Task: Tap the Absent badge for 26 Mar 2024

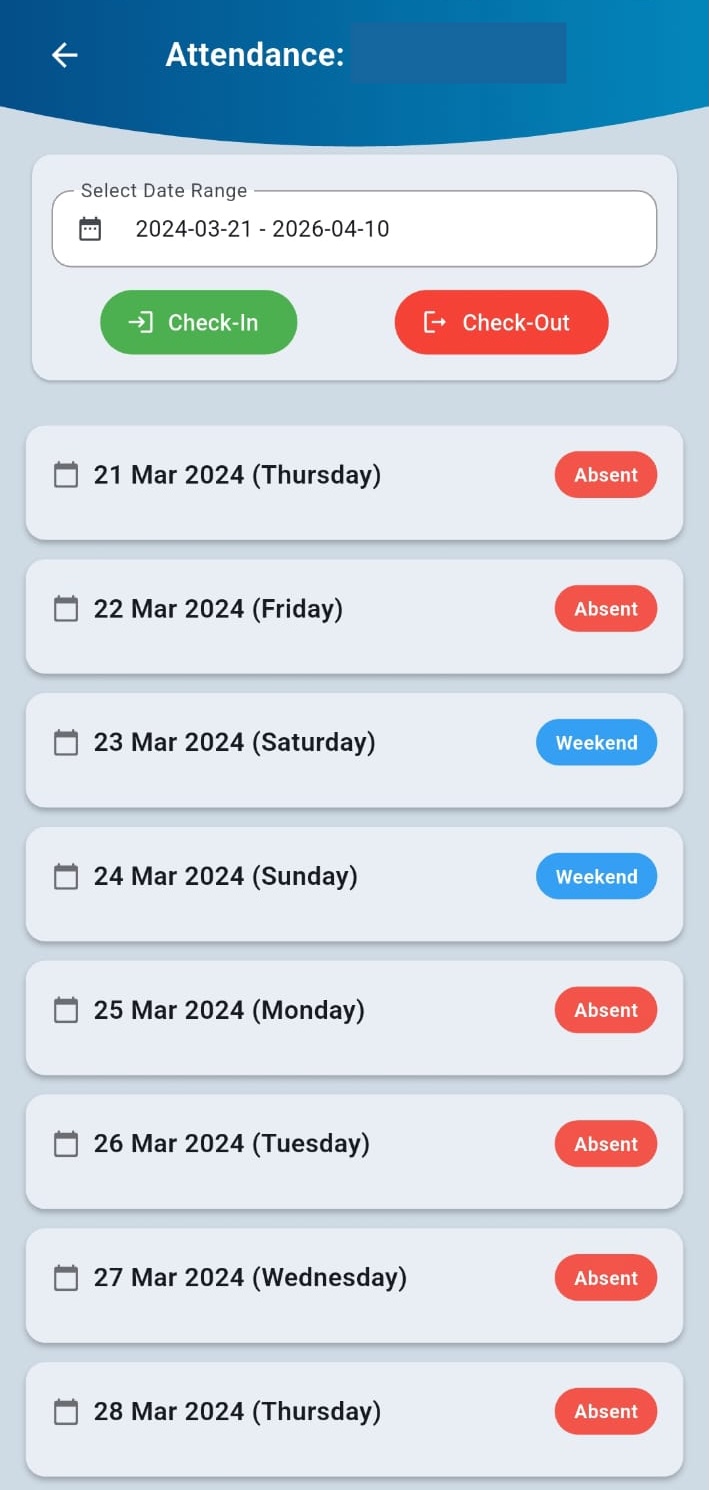Action: tap(605, 1144)
